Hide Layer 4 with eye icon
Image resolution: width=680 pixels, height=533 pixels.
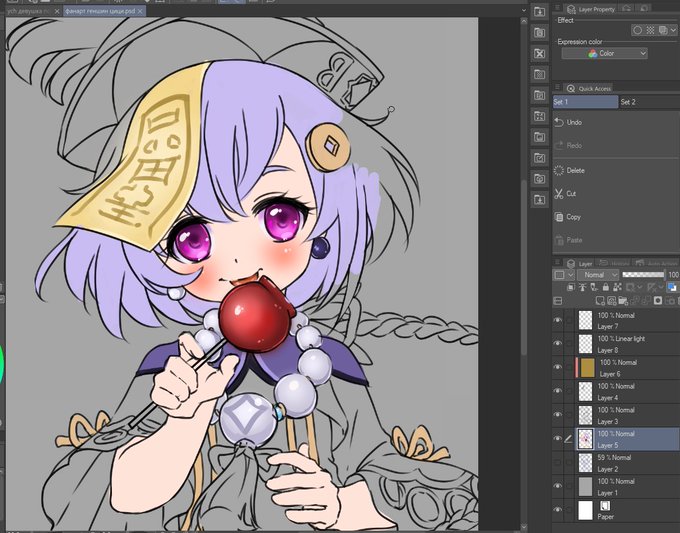pyautogui.click(x=558, y=391)
